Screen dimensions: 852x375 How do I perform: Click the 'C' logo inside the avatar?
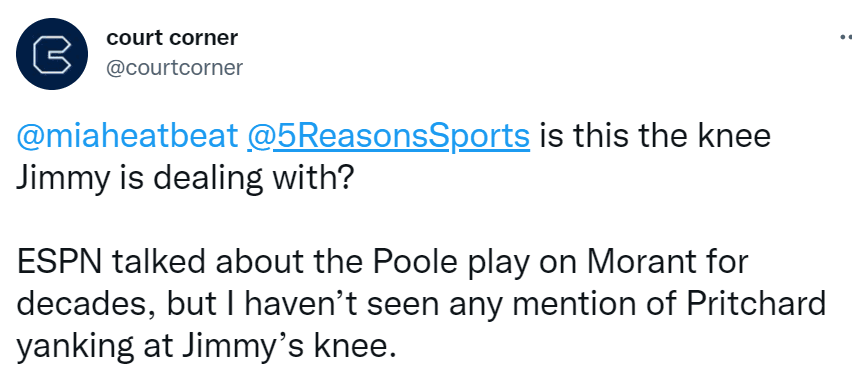point(52,54)
